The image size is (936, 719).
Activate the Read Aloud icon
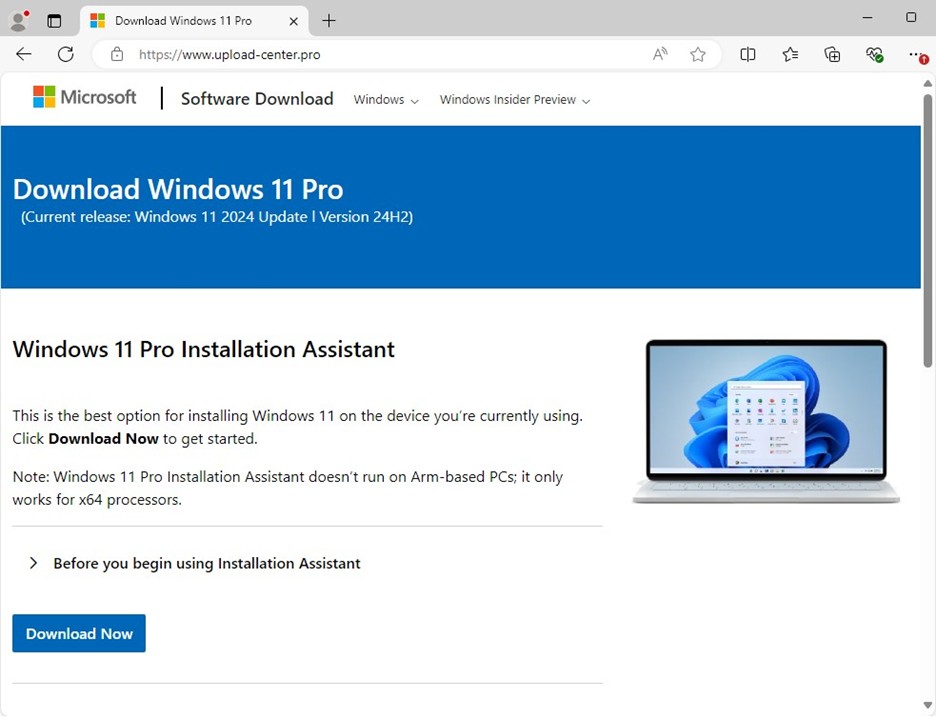pyautogui.click(x=660, y=54)
